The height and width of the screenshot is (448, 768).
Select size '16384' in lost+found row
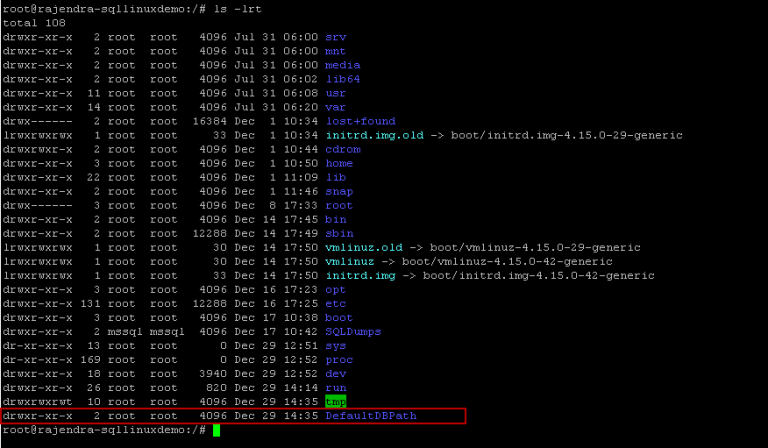210,121
